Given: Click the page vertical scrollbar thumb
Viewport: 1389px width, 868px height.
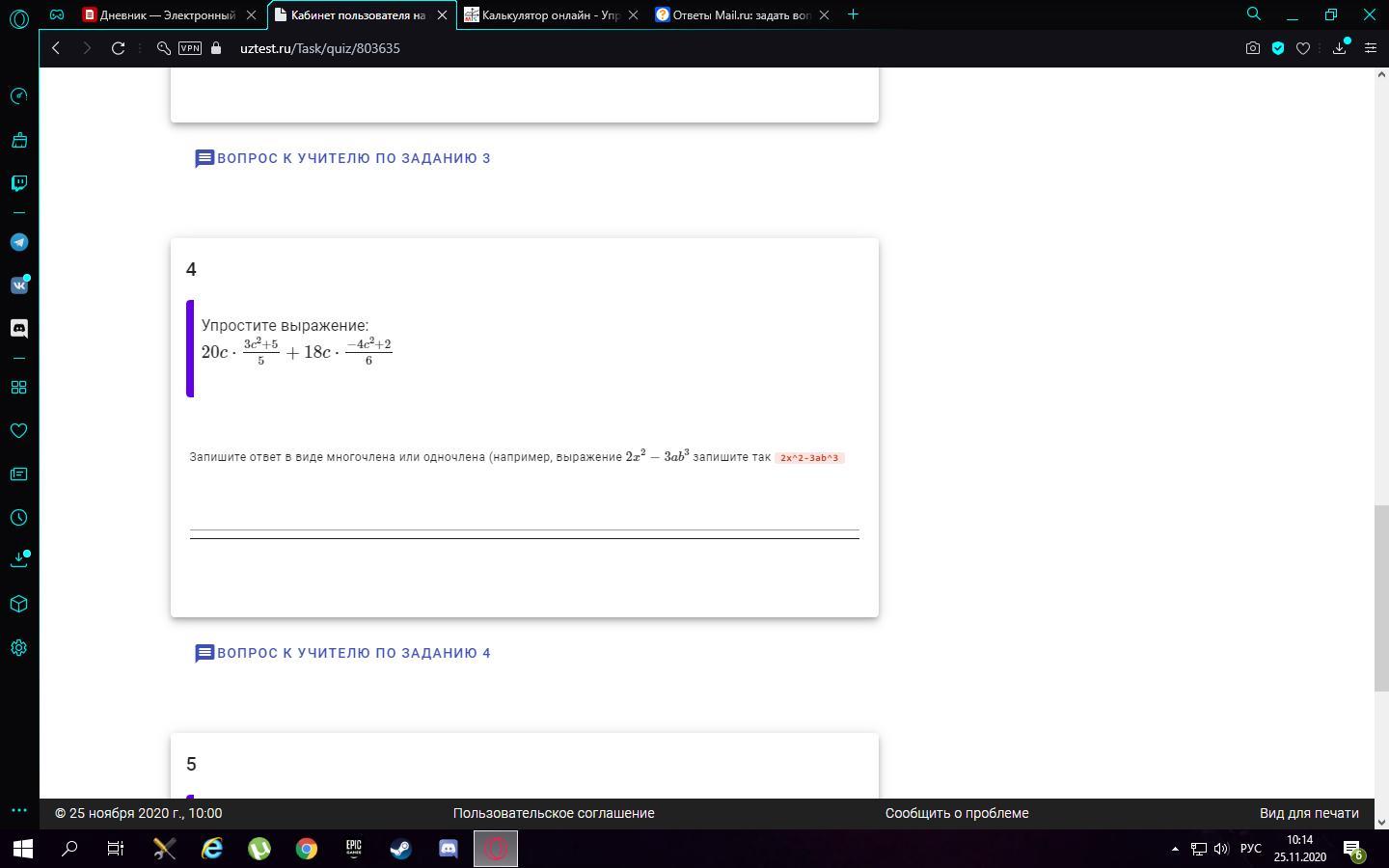Looking at the screenshot, I should coord(1381,597).
